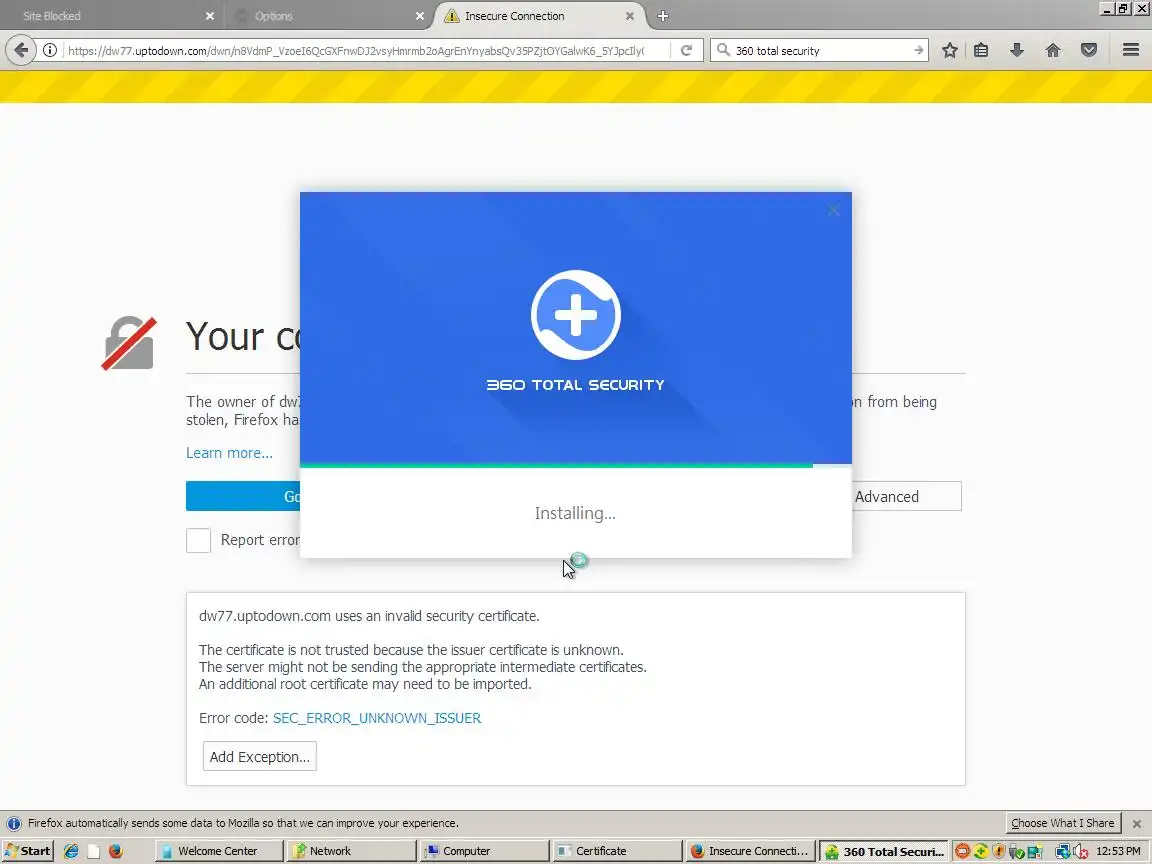Switch to Certificate taskbar window
The image size is (1152, 864).
[617, 851]
